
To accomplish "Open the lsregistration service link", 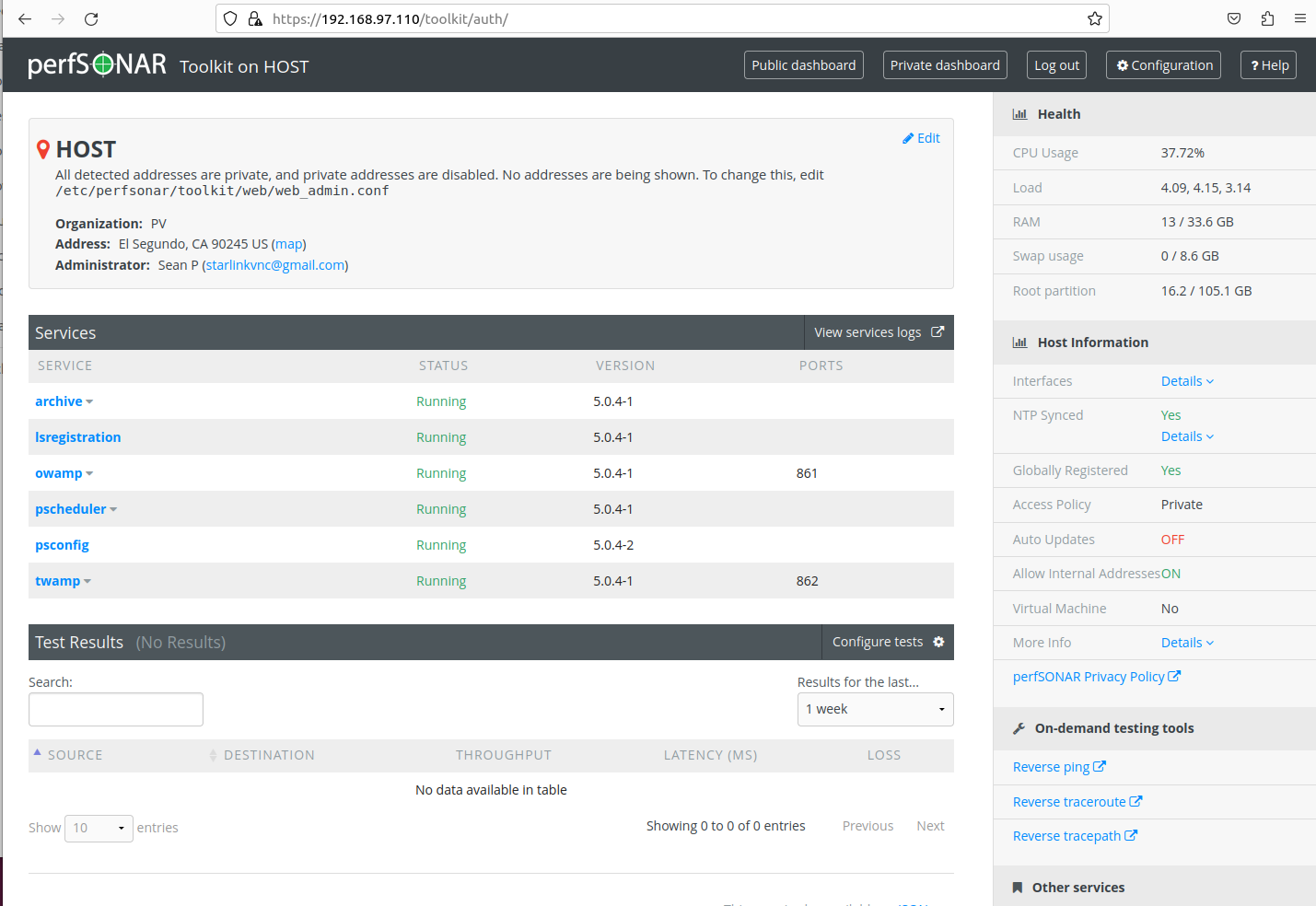I will coord(78,437).
